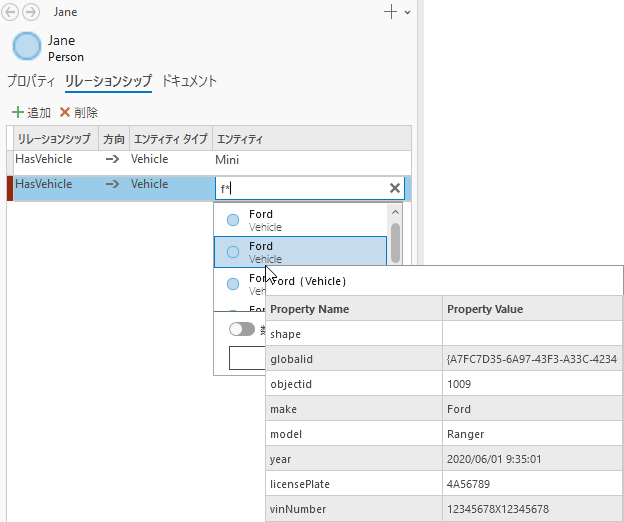Open the リレーションシップ tab
Viewport: 624px width, 522px height.
pos(108,81)
